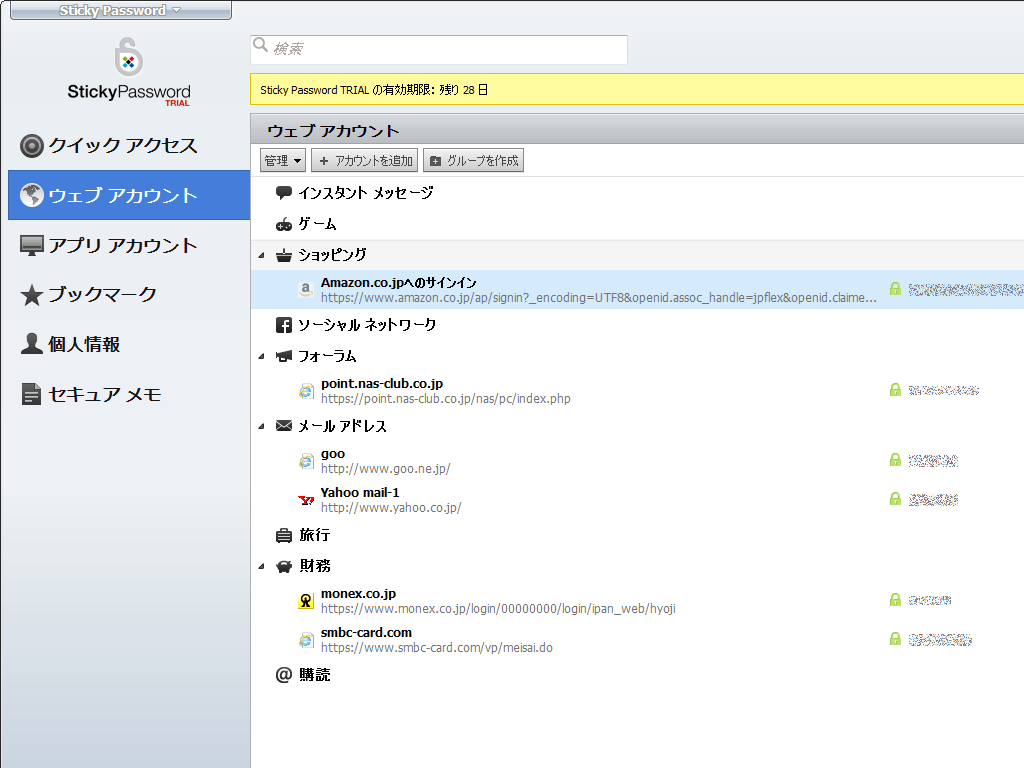Click green lock on goo row
The height and width of the screenshot is (768, 1024).
coord(895,460)
